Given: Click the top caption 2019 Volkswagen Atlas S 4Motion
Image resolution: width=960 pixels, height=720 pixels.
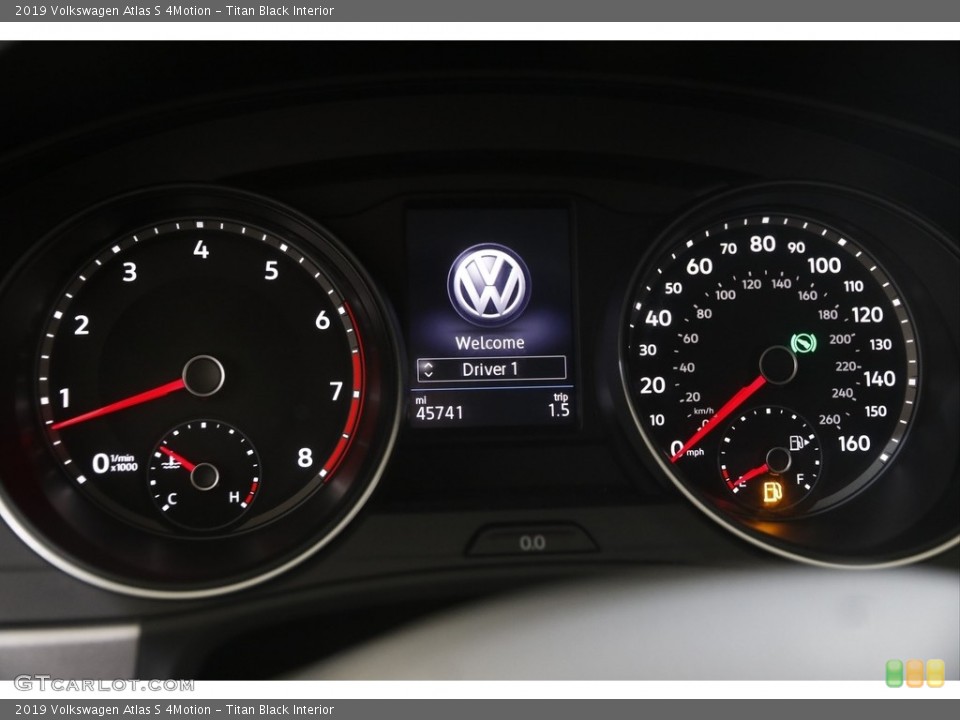Looking at the screenshot, I should (x=113, y=10).
